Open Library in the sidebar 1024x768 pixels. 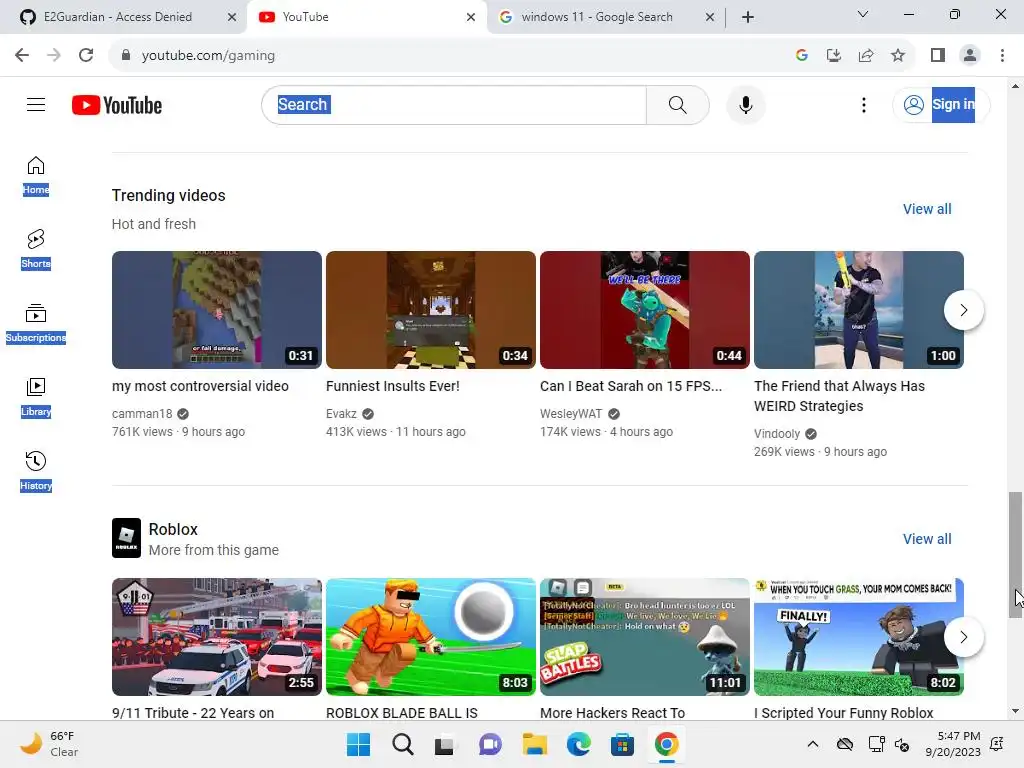(36, 397)
